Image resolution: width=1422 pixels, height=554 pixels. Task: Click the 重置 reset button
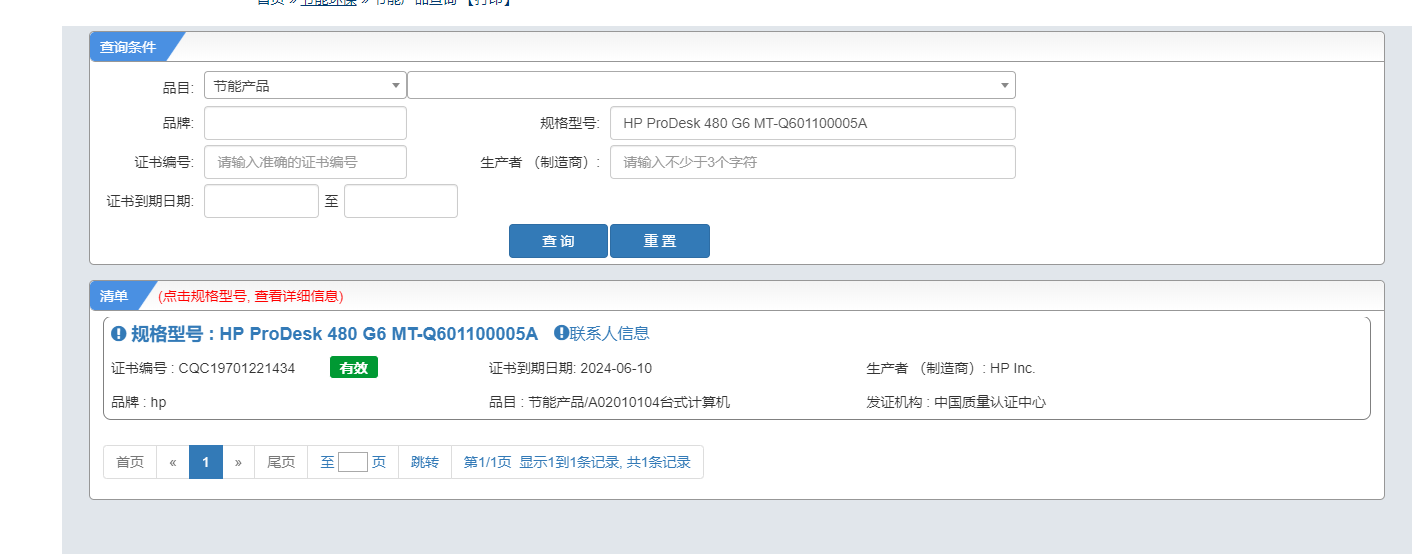(660, 241)
